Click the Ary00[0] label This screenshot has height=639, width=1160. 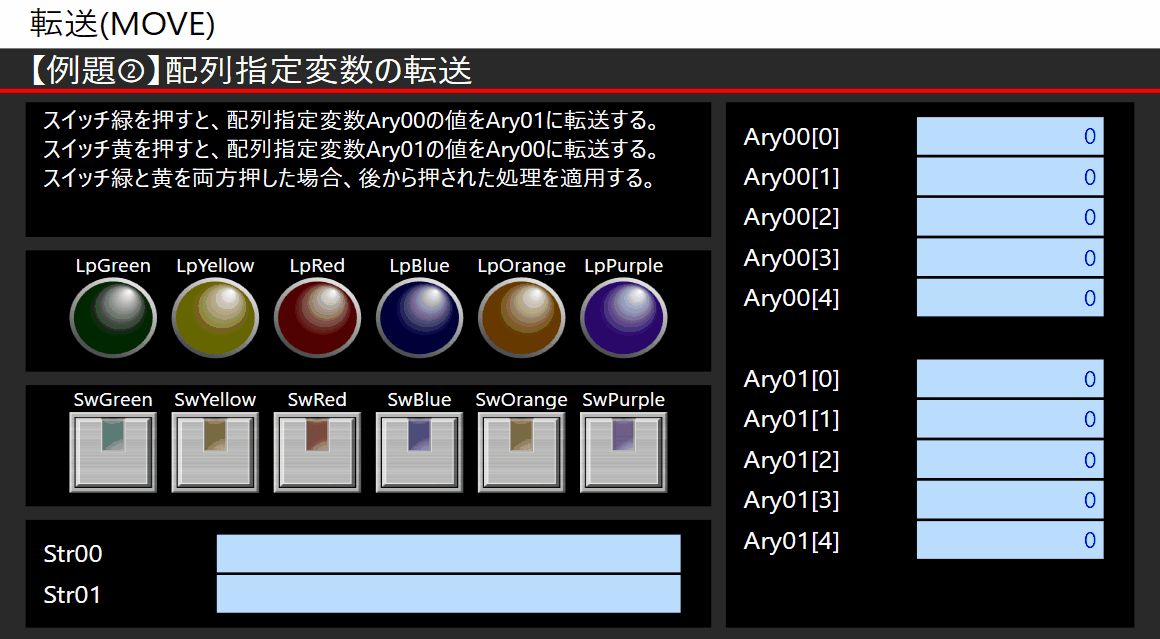click(x=792, y=137)
